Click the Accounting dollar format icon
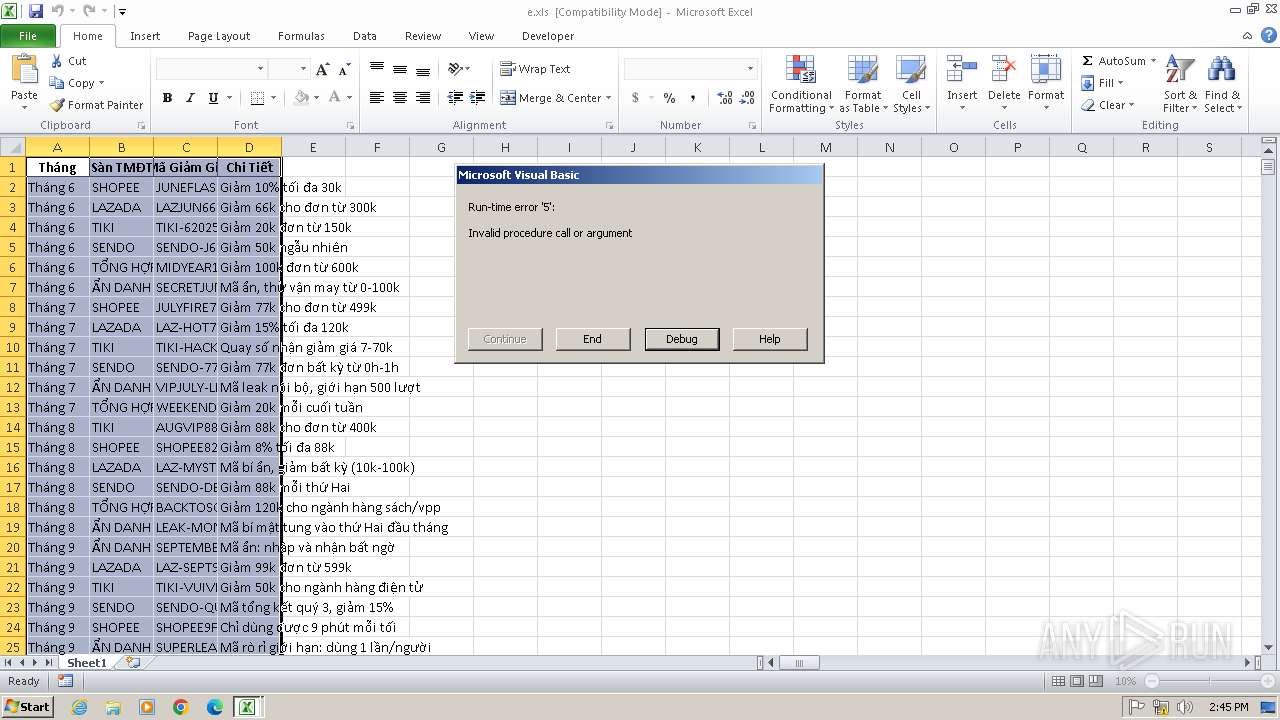The height and width of the screenshot is (720, 1280). tap(635, 98)
